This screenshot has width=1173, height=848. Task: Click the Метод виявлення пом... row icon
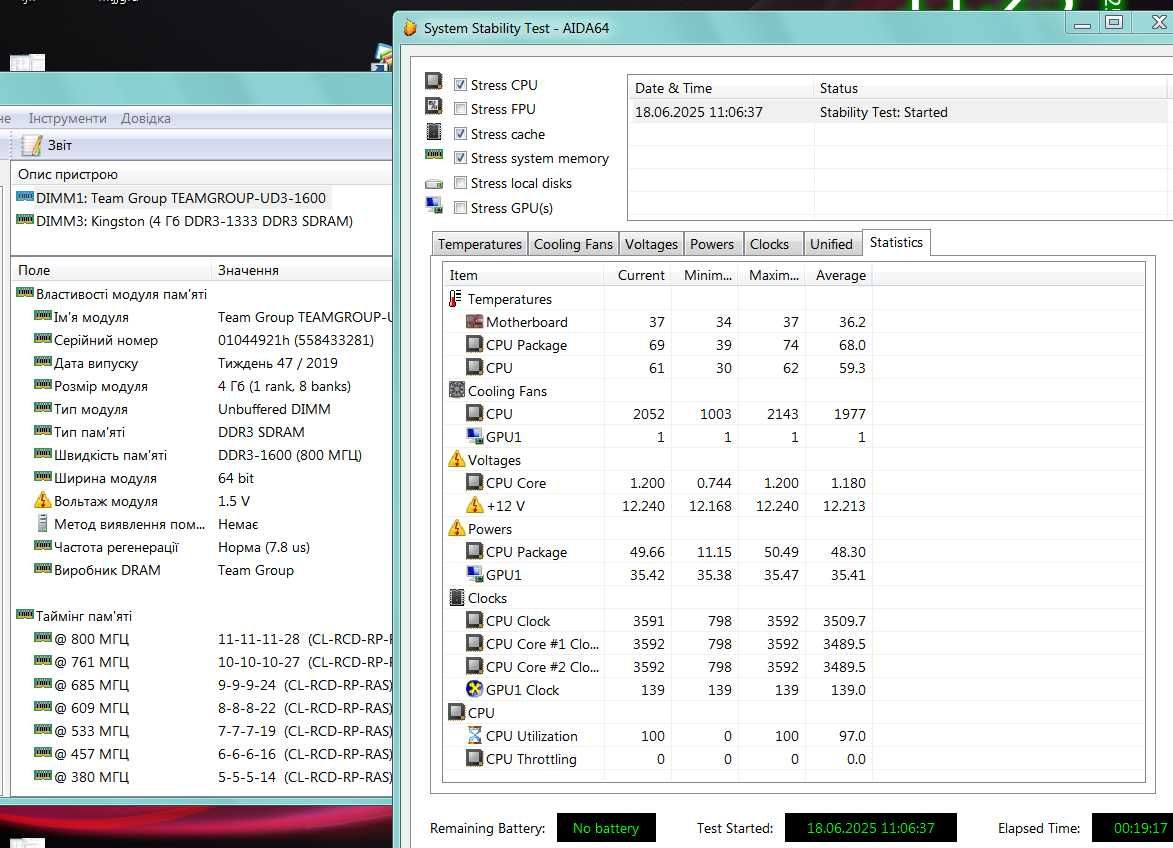(x=43, y=523)
